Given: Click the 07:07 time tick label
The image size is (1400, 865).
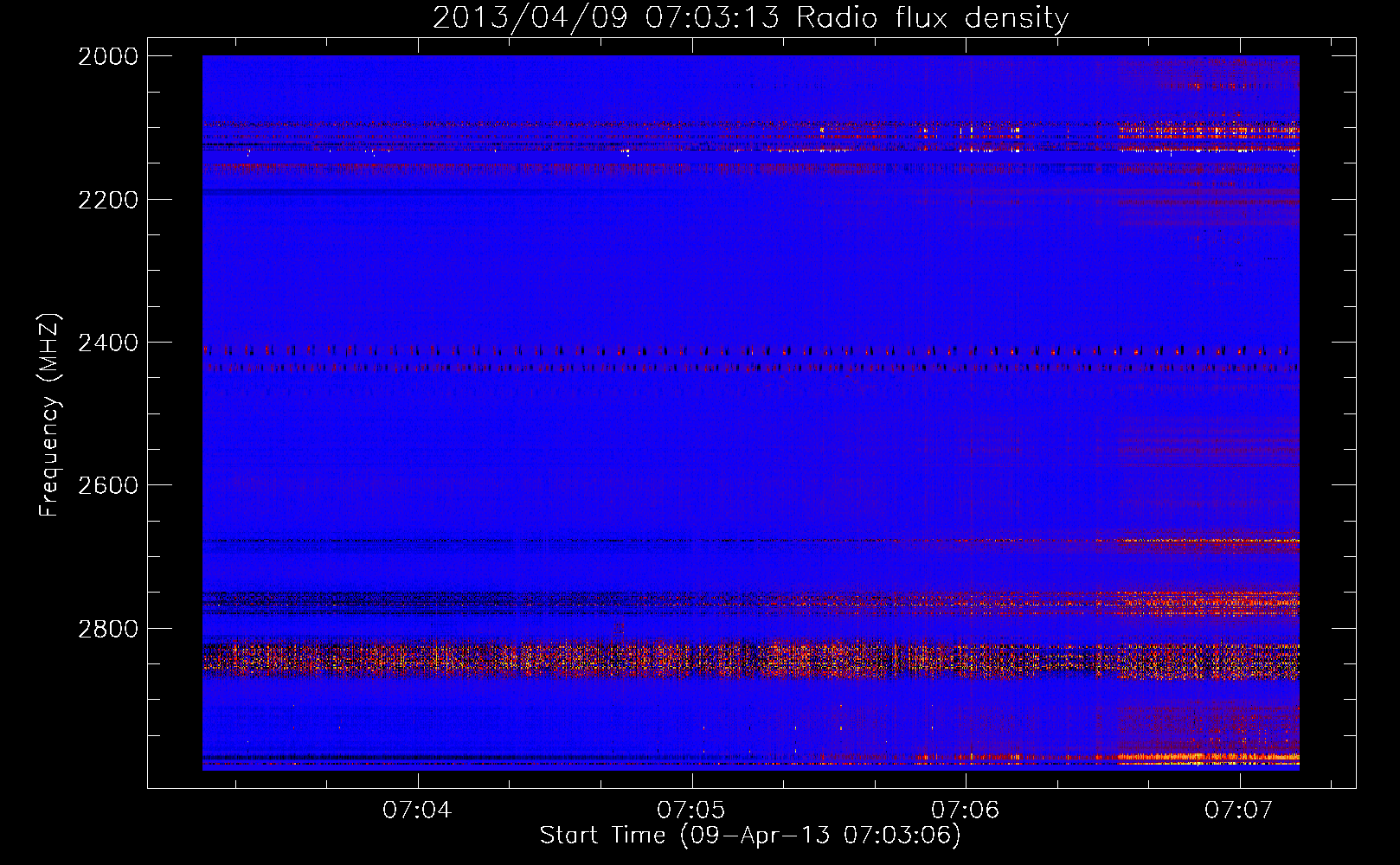Looking at the screenshot, I should [x=1240, y=810].
